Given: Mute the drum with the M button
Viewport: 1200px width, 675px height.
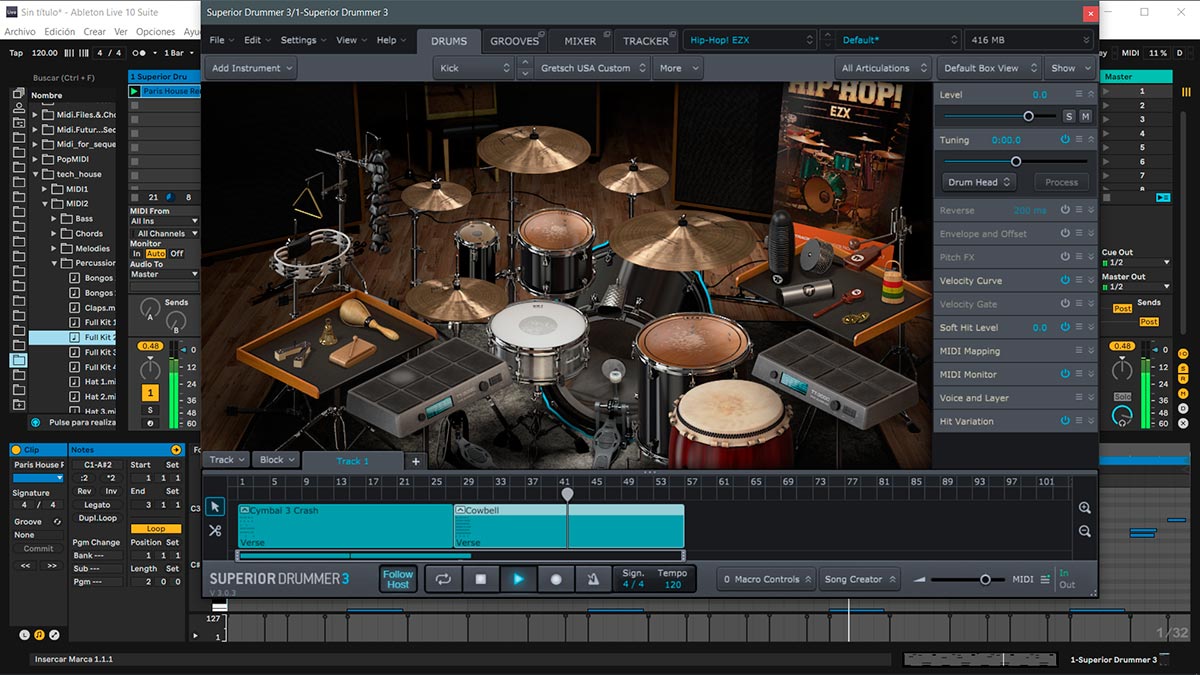Looking at the screenshot, I should click(1085, 117).
